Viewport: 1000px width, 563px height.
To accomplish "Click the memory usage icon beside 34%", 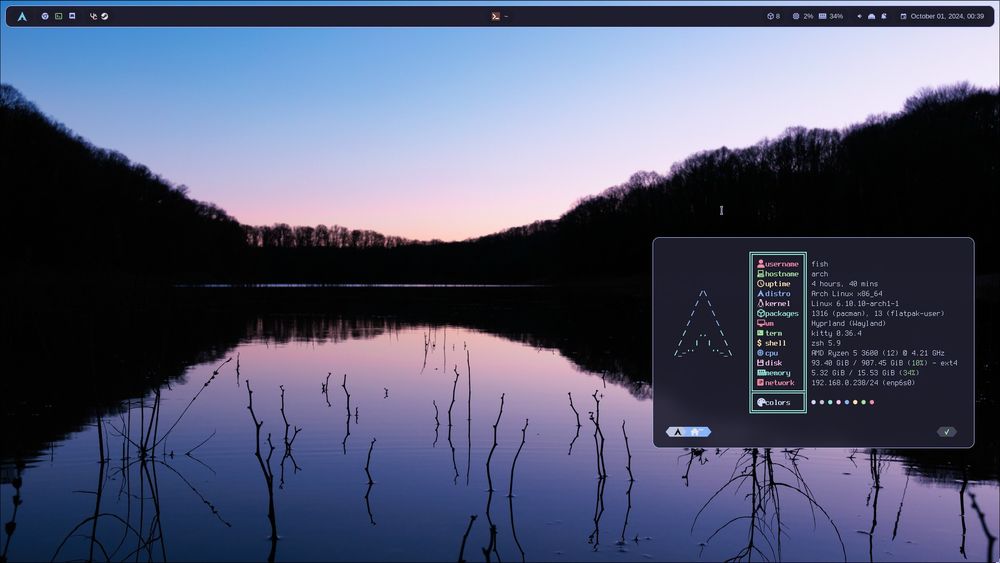I will (x=823, y=16).
